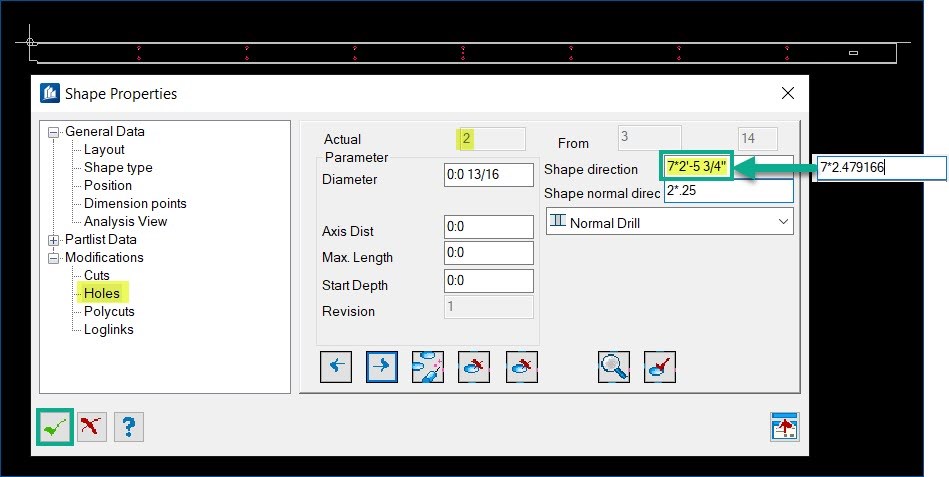Click the Max. Length input field
The height and width of the screenshot is (477, 949).
click(x=488, y=253)
